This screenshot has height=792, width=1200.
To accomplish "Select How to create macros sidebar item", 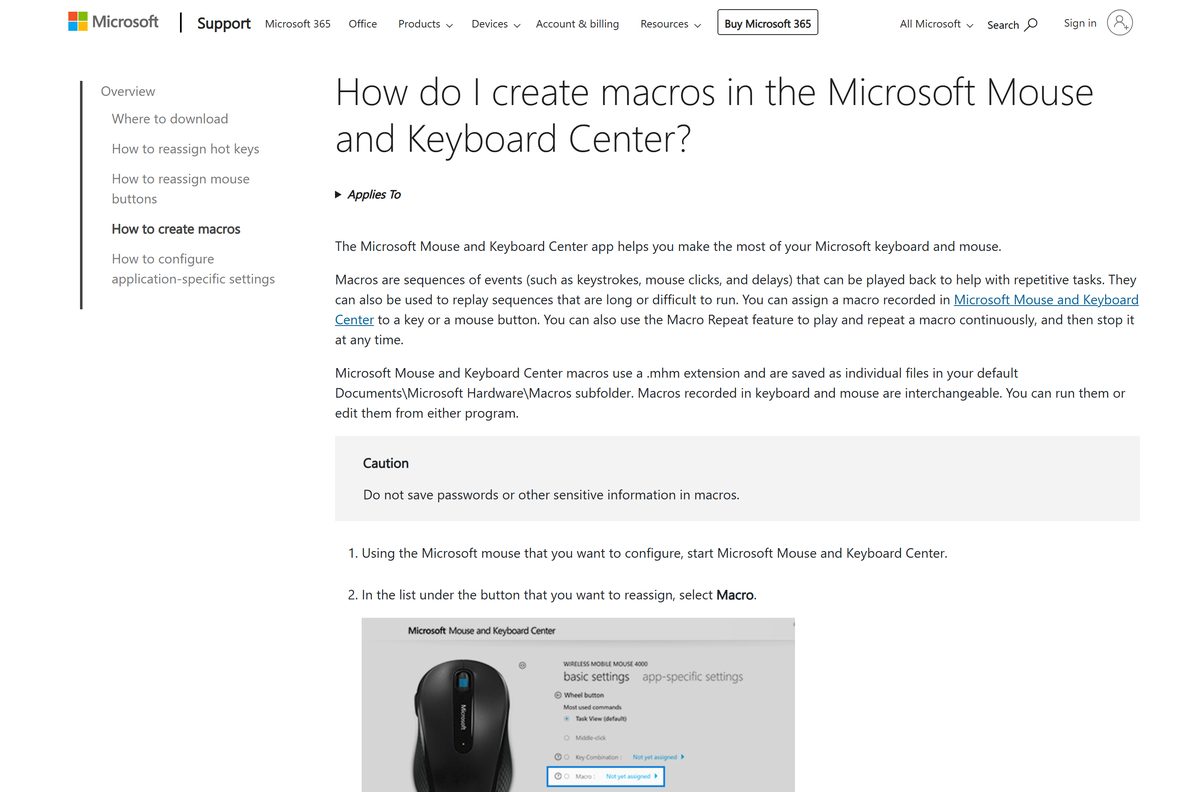I will pos(176,229).
